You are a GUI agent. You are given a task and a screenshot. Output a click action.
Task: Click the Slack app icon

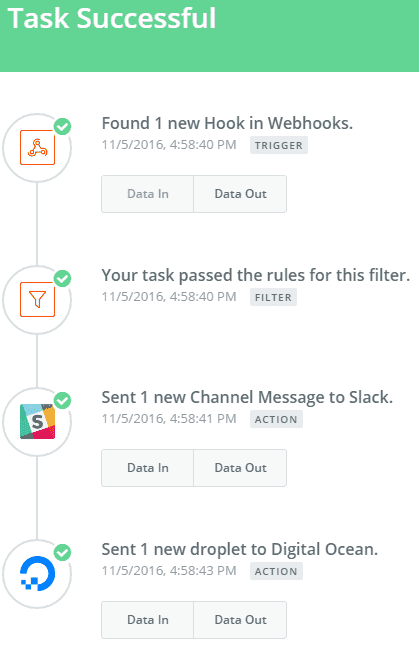coord(38,421)
